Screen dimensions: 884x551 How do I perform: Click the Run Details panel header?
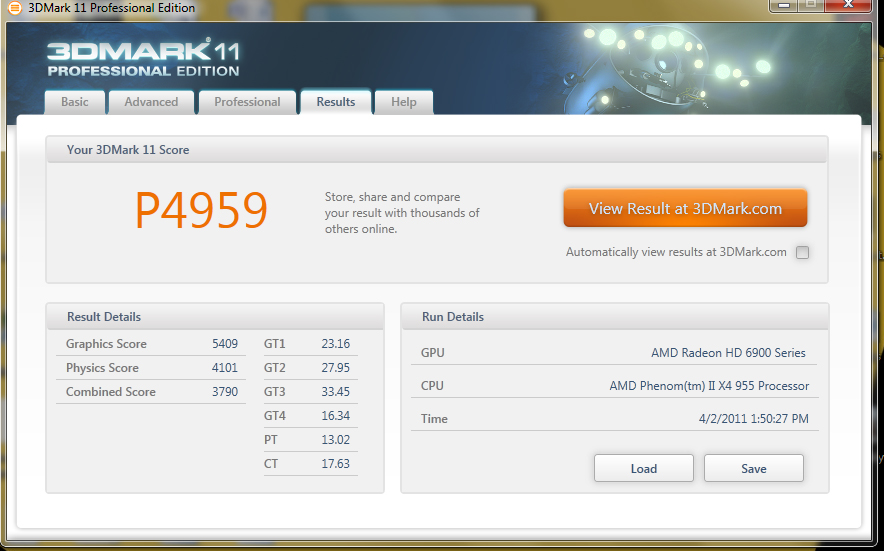click(615, 316)
